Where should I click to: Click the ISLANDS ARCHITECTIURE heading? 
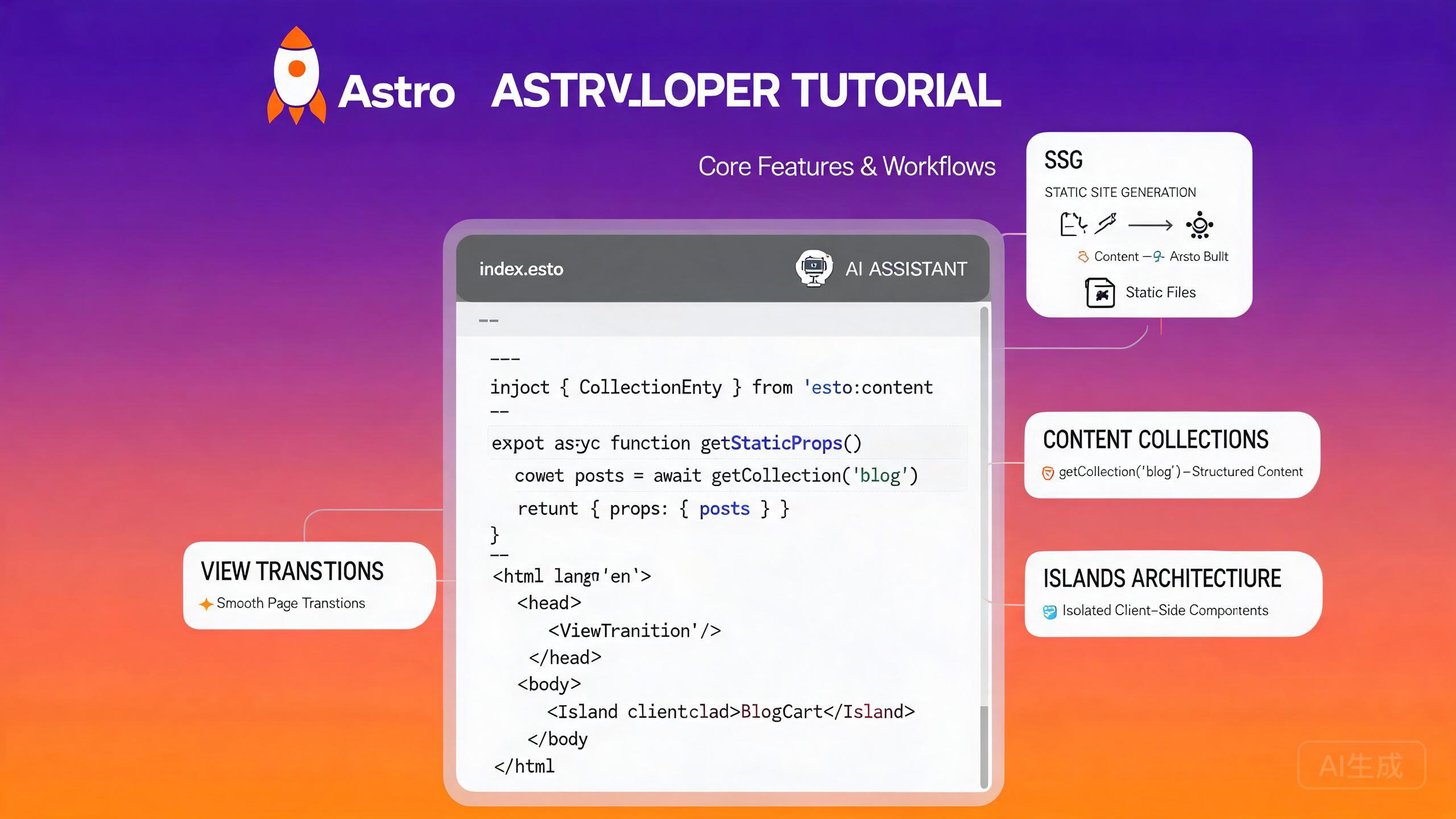point(1162,578)
